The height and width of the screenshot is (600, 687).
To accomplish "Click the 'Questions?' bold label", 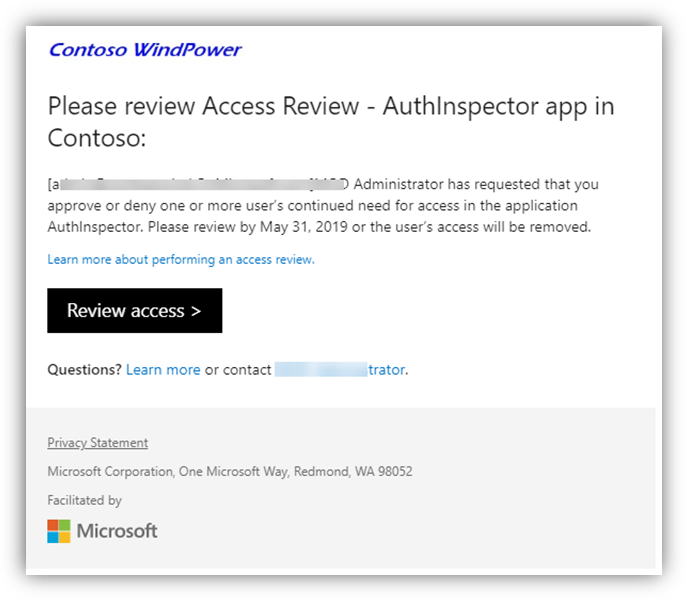I will [x=84, y=369].
